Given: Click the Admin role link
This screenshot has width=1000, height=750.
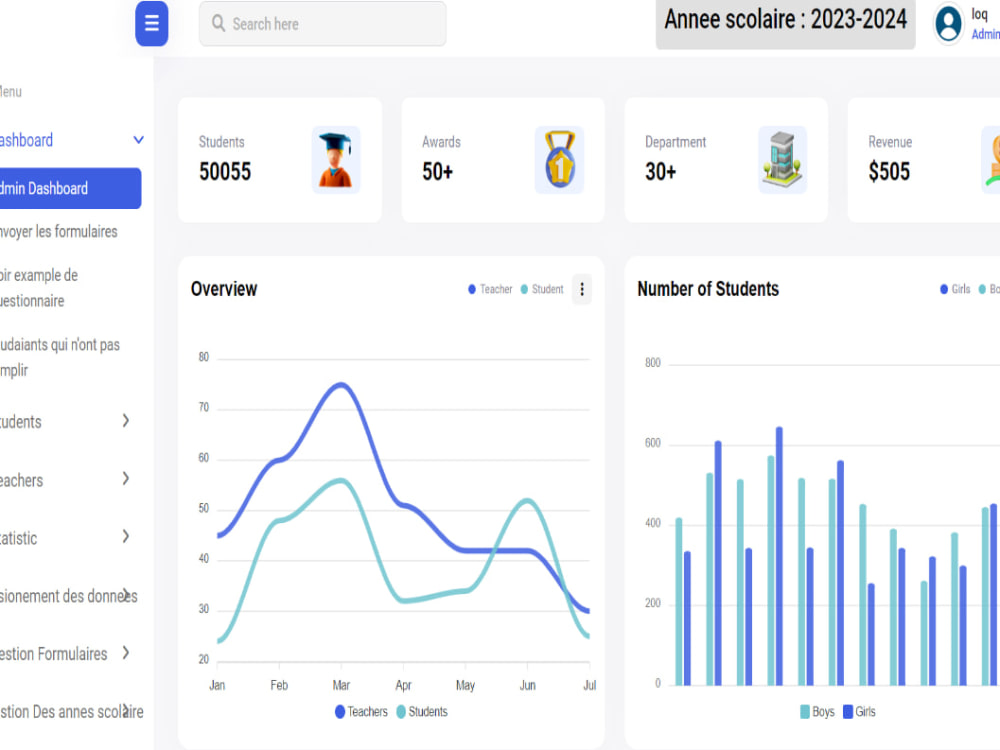Looking at the screenshot, I should tap(985, 34).
